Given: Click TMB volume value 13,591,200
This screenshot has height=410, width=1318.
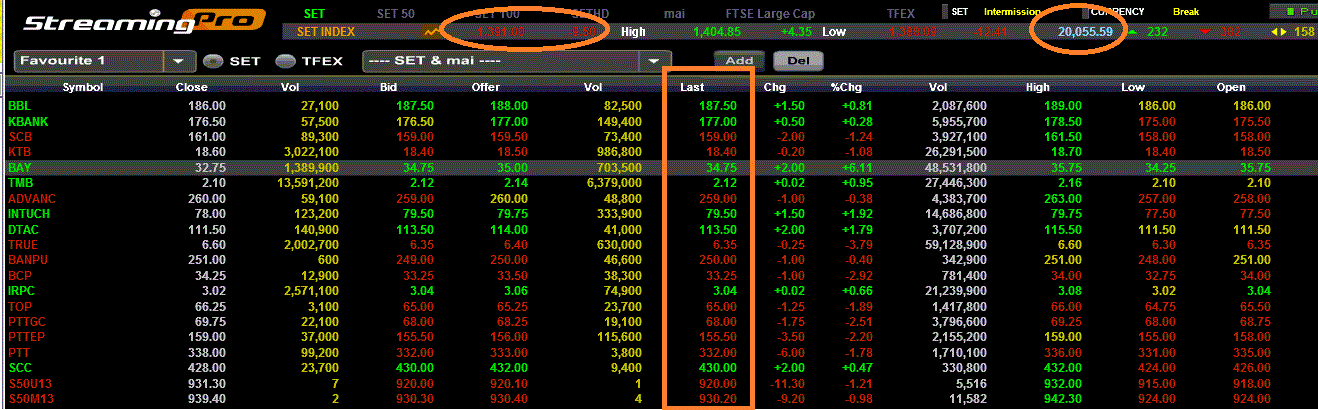Looking at the screenshot, I should (x=308, y=183).
